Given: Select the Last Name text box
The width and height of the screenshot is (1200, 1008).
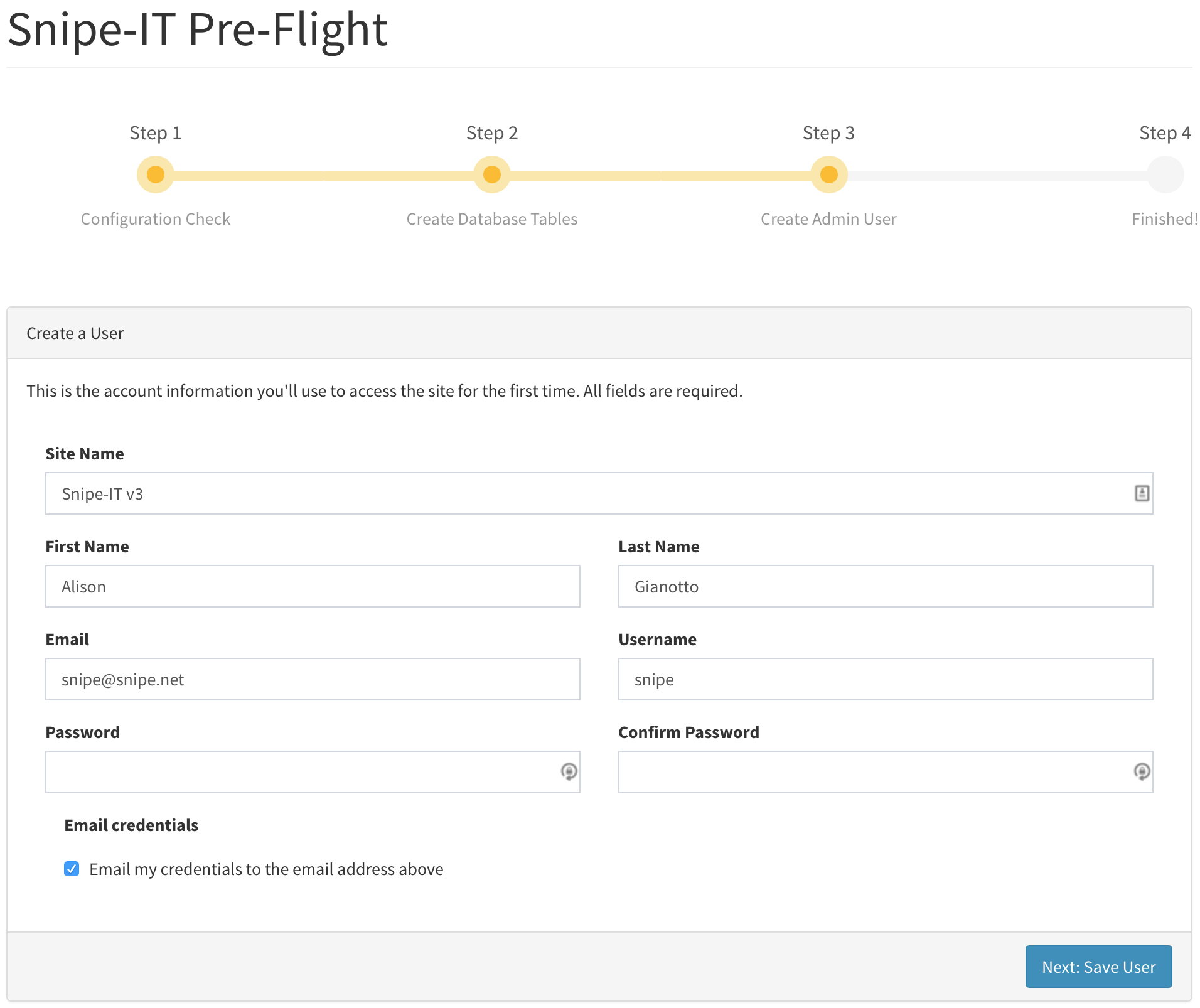Looking at the screenshot, I should pos(885,586).
